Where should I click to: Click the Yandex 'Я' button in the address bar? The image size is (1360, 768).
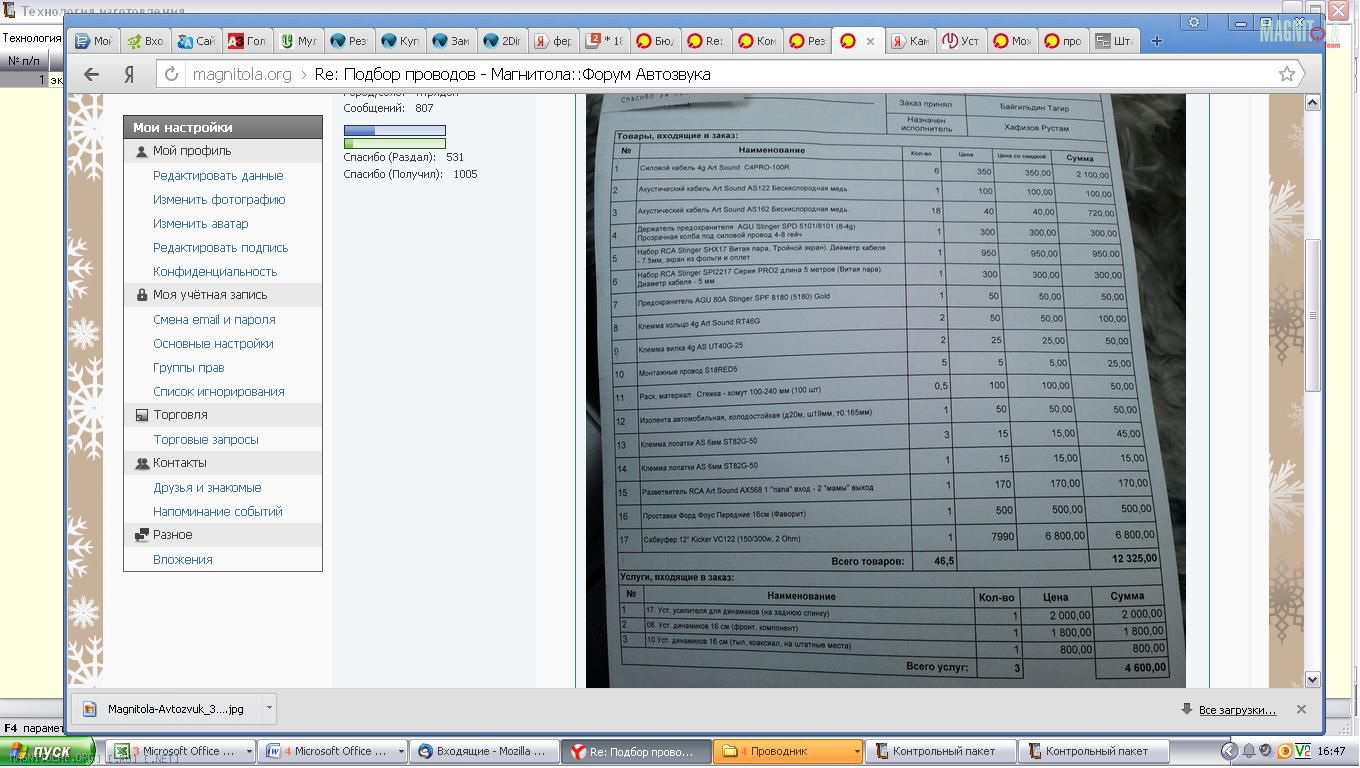pos(129,74)
